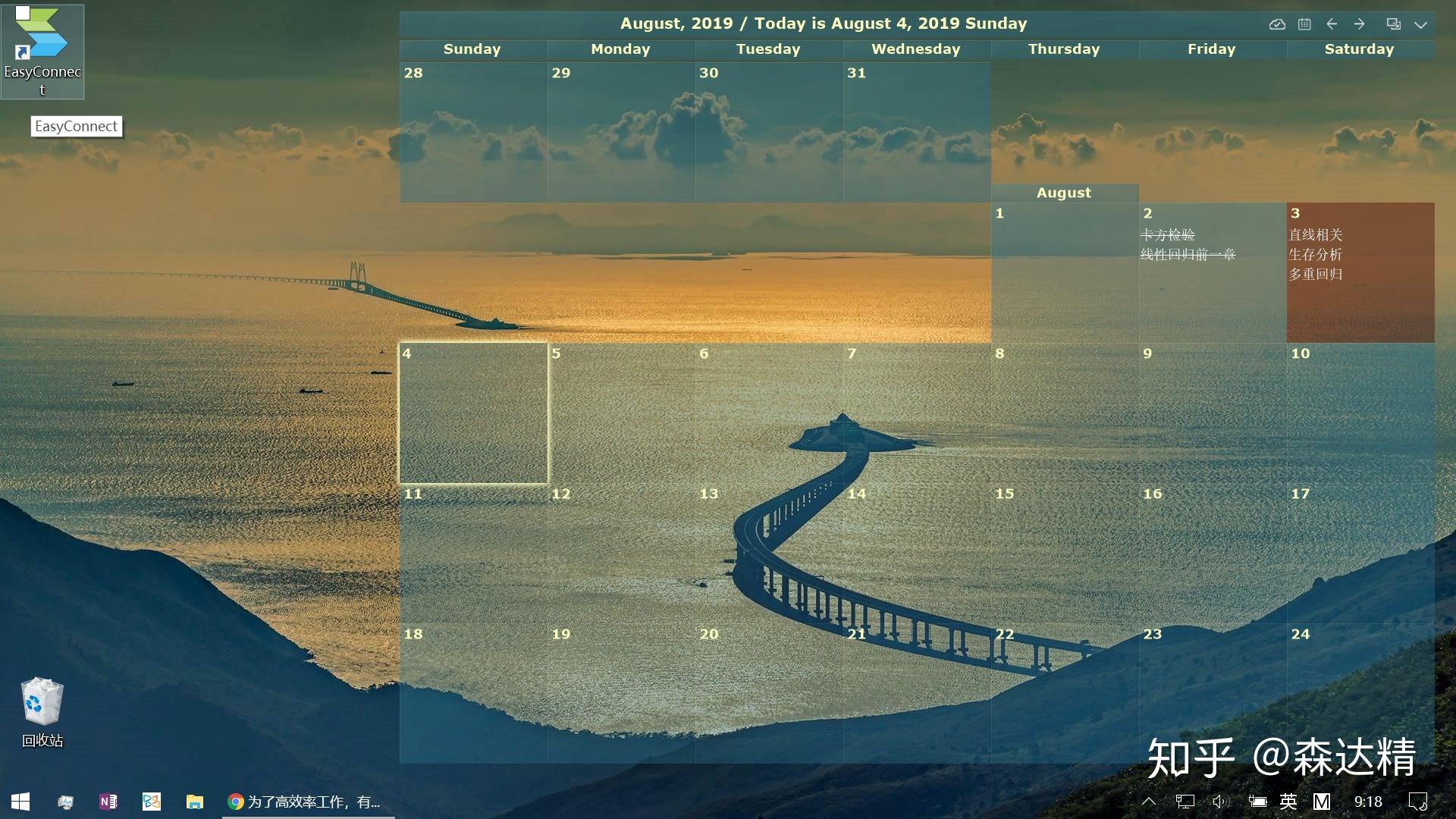Click the Wednesday column header

tap(916, 49)
